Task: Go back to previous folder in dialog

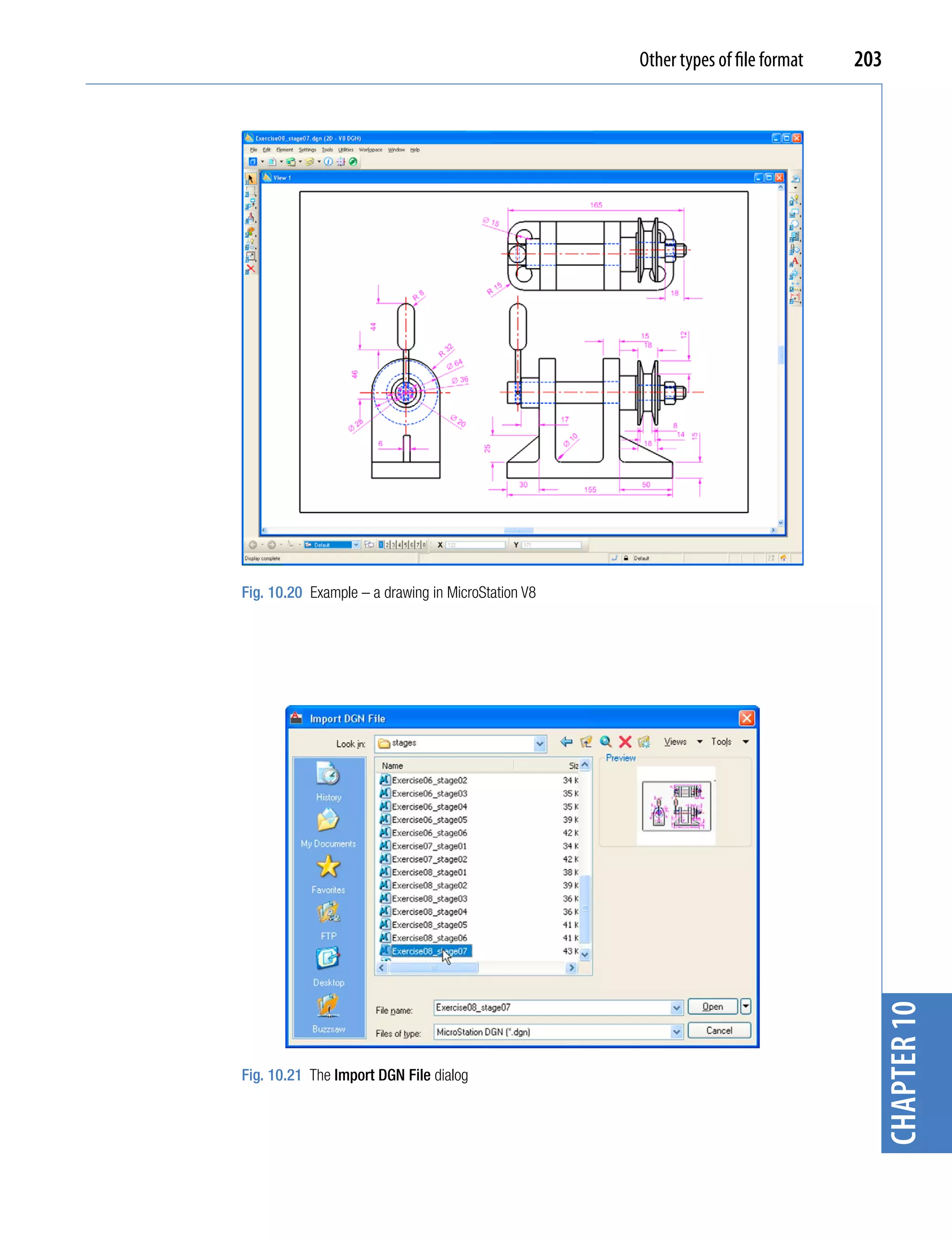Action: pyautogui.click(x=566, y=742)
